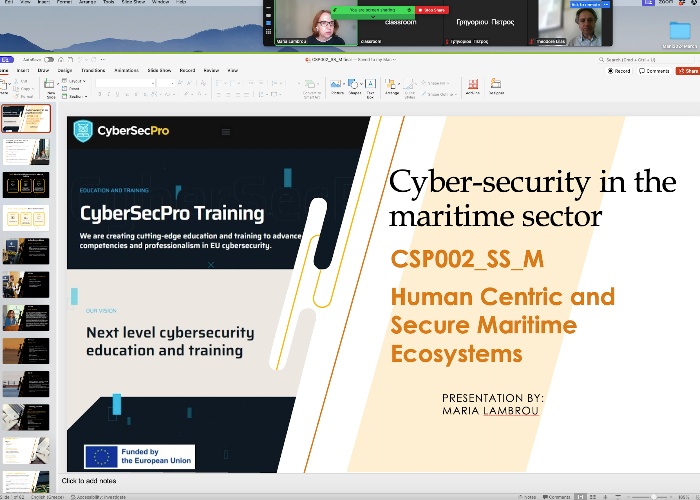Screen dimensions: 700x500
Task: Click the Comments button at top right
Action: pos(654,71)
